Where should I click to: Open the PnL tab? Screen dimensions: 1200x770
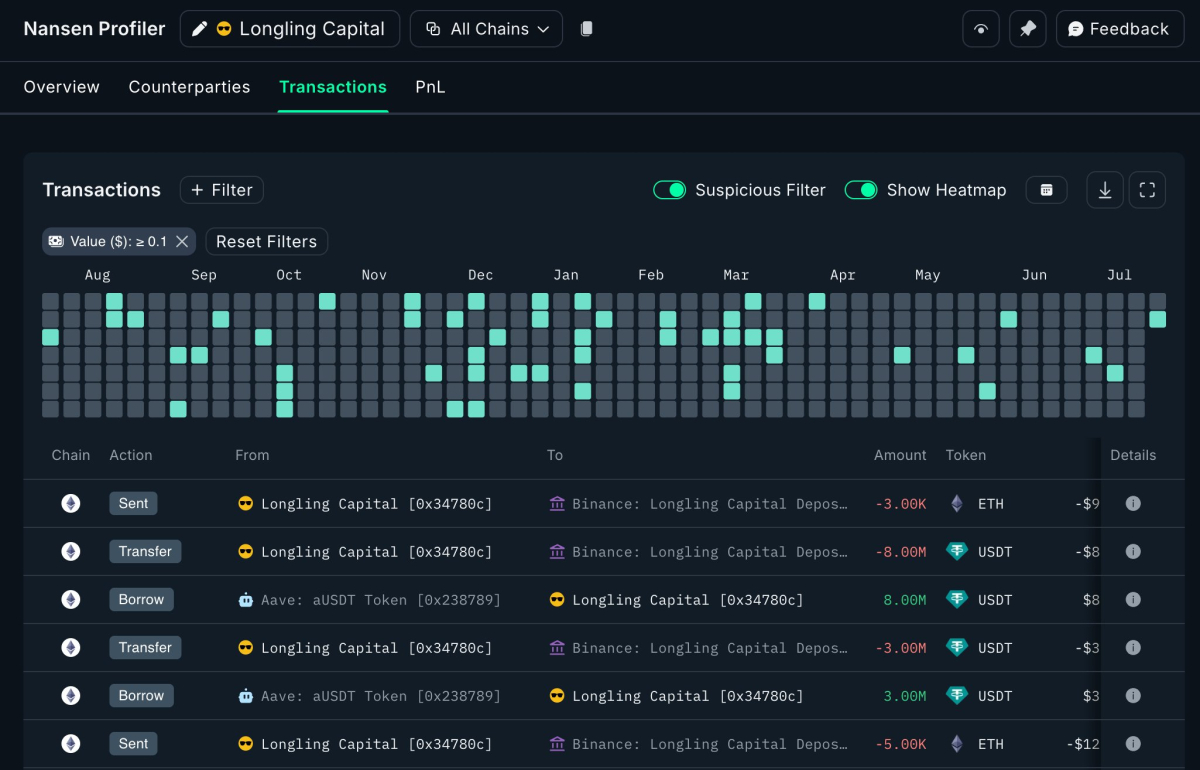[x=430, y=87]
